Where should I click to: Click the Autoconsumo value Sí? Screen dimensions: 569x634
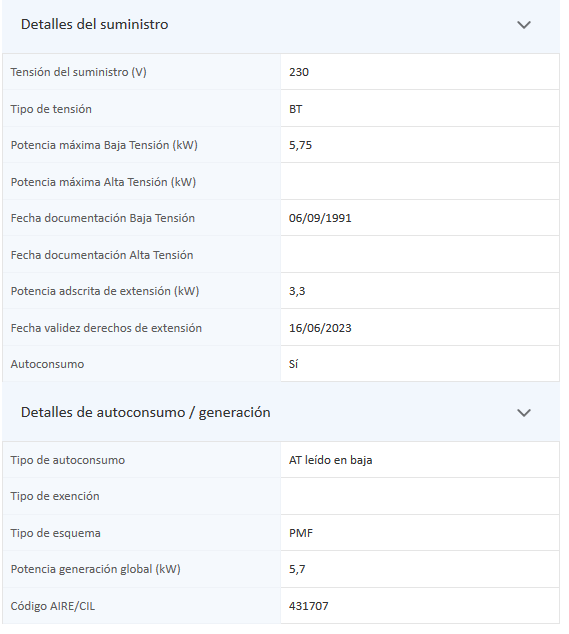tap(294, 364)
